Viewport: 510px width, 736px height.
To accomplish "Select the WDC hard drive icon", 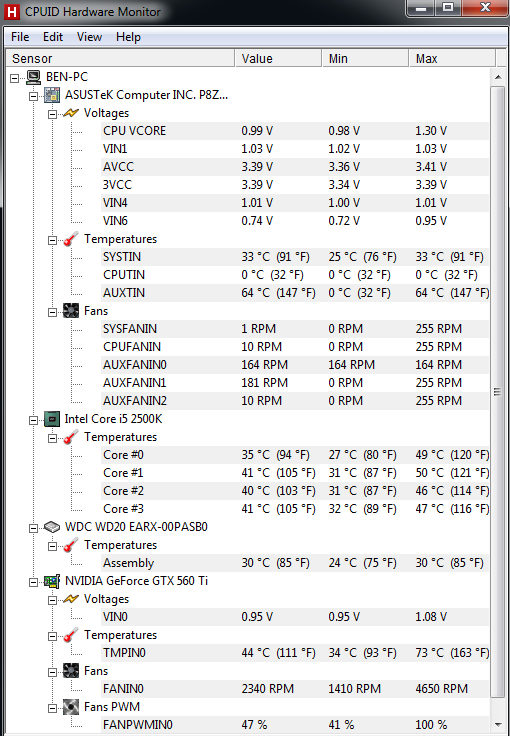I will coord(52,527).
